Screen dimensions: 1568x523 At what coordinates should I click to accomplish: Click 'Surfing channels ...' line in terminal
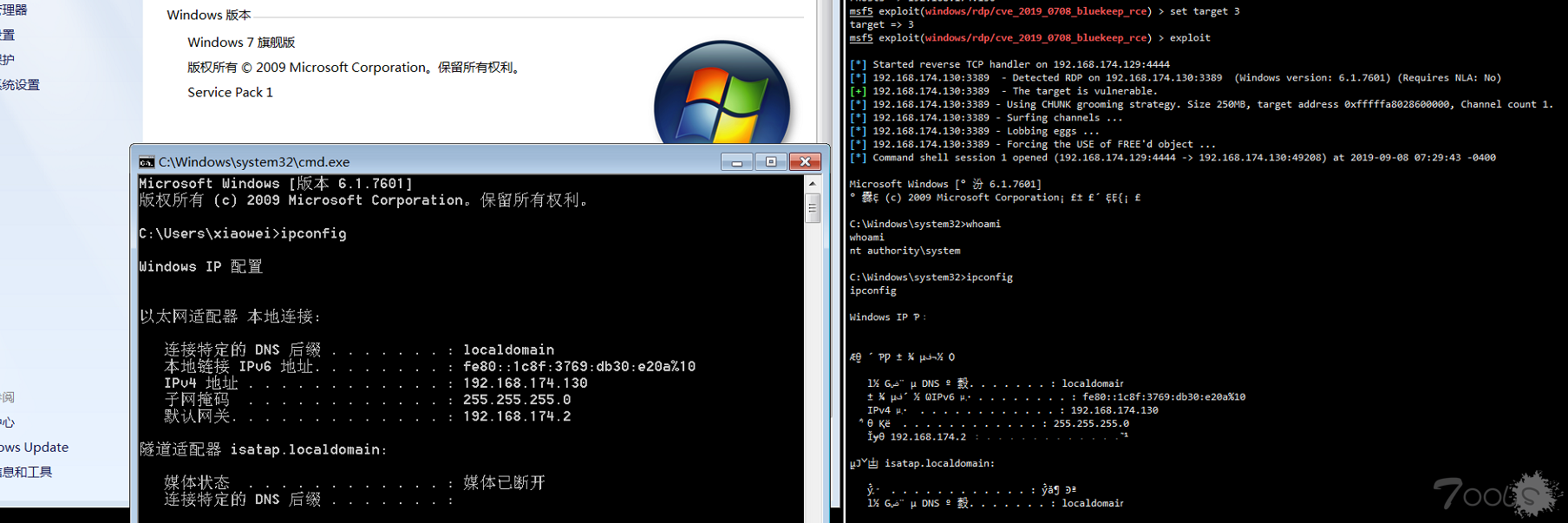click(x=986, y=118)
